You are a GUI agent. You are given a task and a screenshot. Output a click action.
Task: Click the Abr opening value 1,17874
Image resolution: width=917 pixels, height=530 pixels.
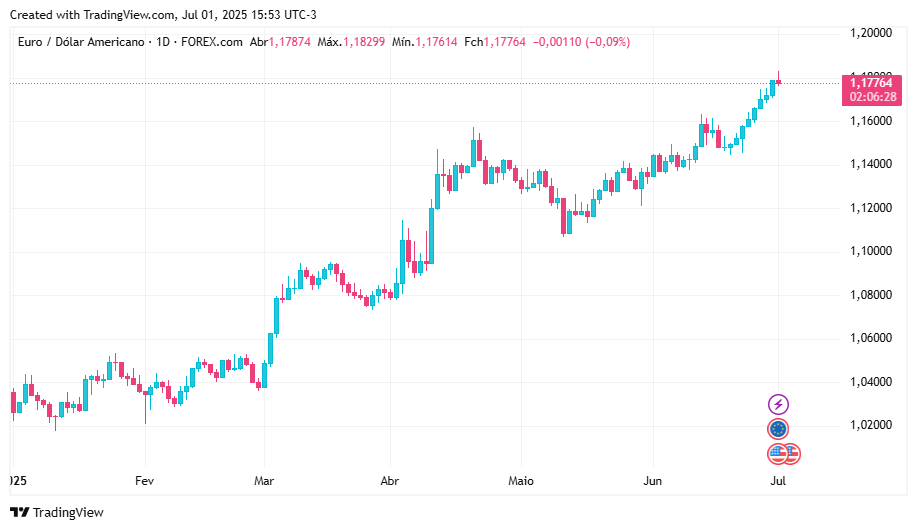point(289,42)
